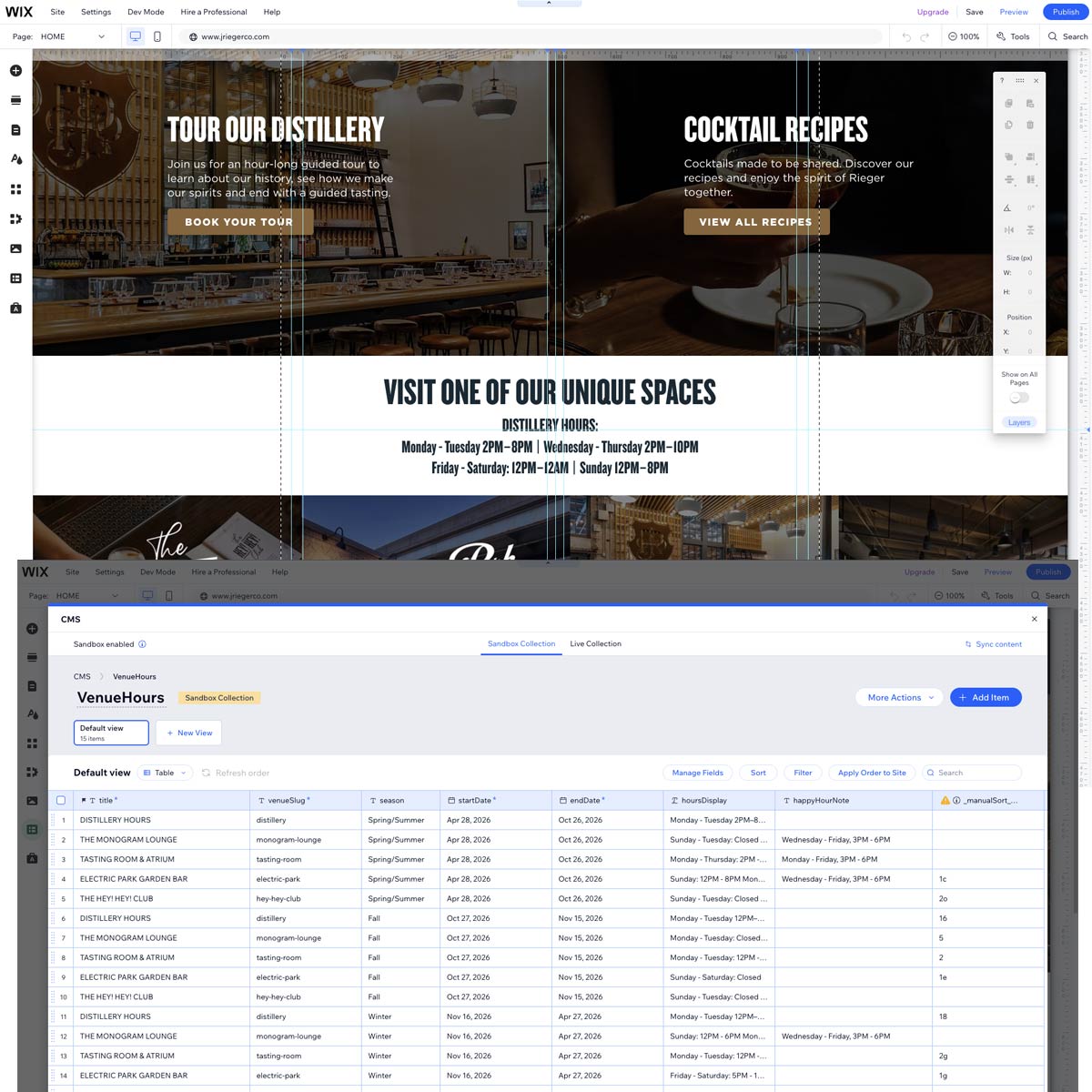Close the CMS panel
Image resolution: width=1092 pixels, height=1092 pixels.
pyautogui.click(x=1034, y=619)
